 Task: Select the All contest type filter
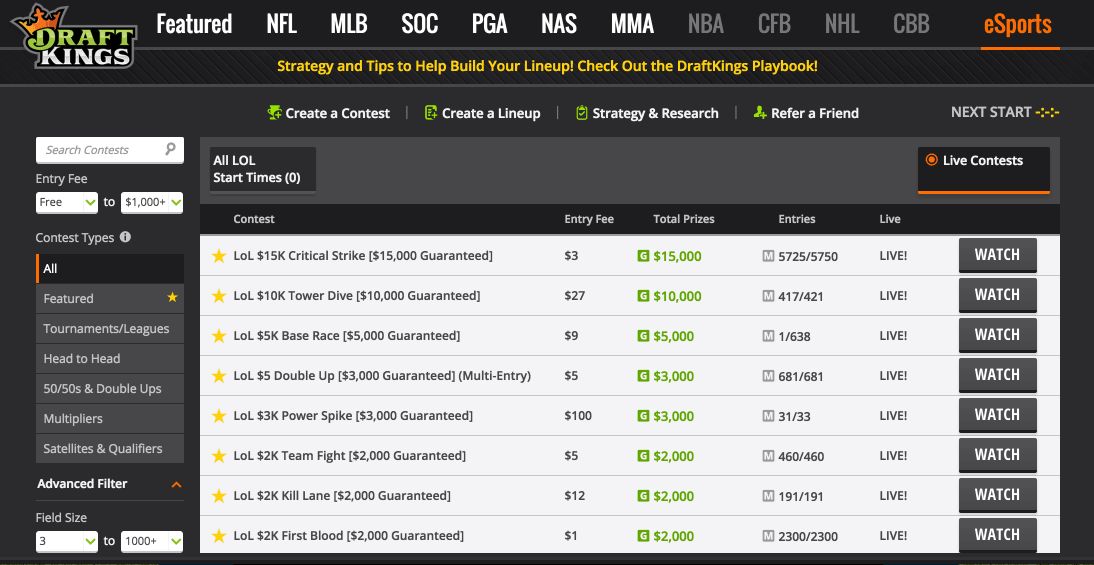coord(110,269)
